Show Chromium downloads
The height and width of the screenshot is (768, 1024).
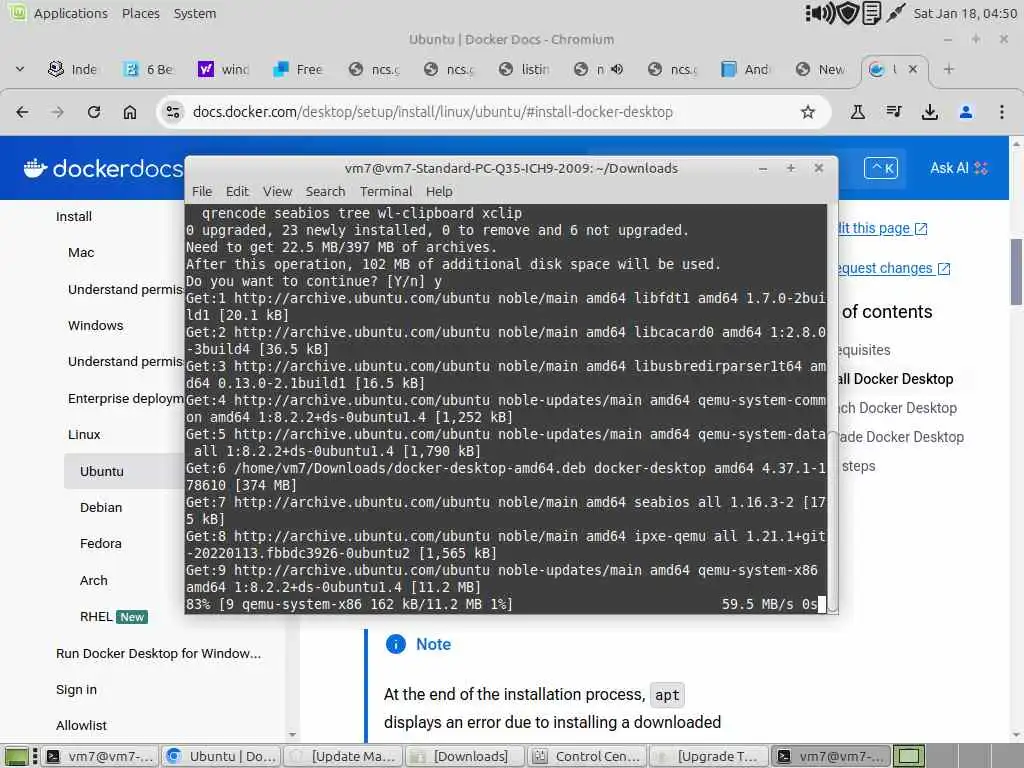pyautogui.click(x=930, y=112)
